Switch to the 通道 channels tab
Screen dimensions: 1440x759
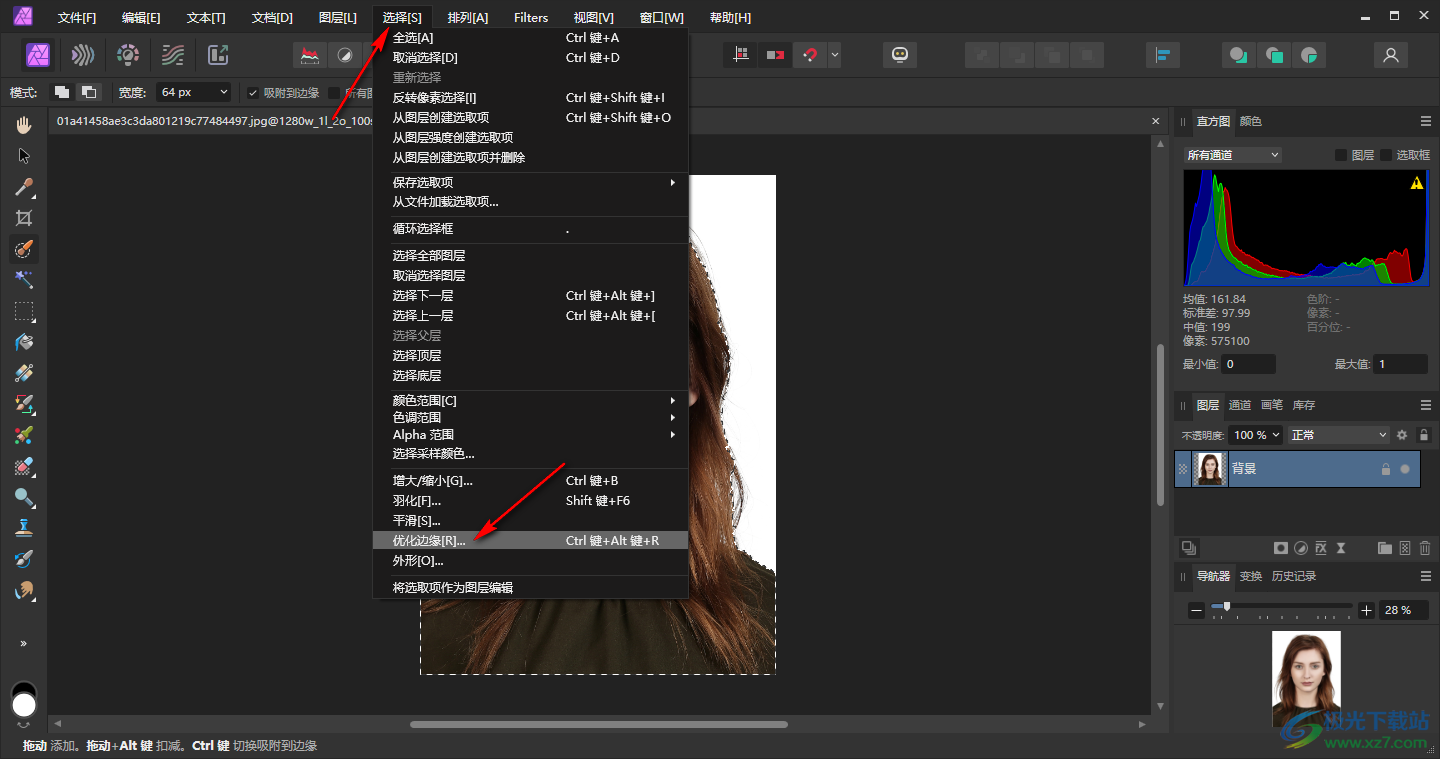point(1240,405)
